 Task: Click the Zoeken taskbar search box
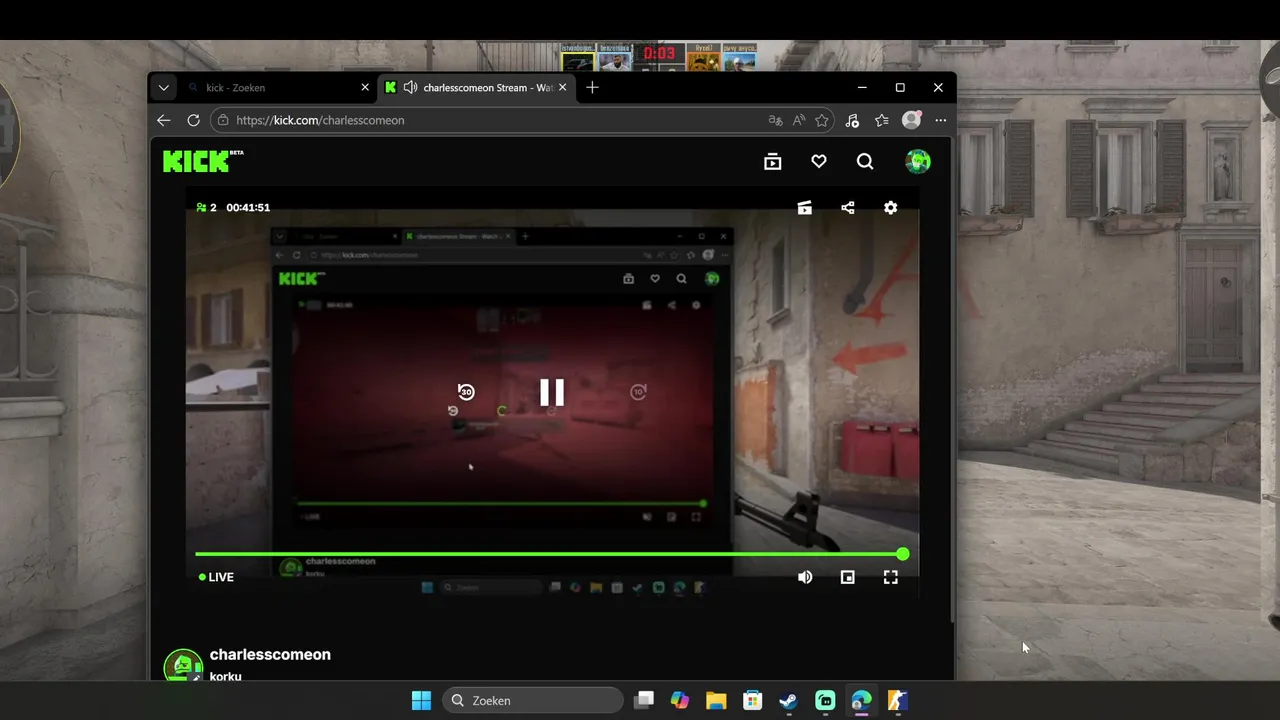(532, 701)
